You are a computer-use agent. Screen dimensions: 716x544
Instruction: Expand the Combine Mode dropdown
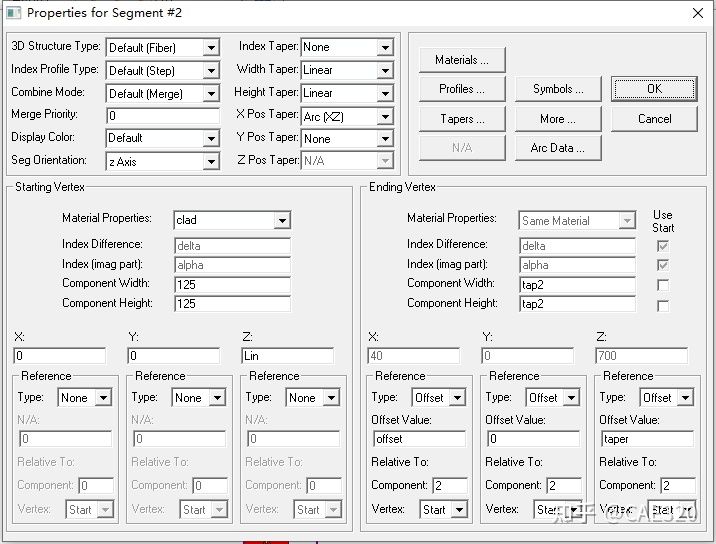[x=163, y=94]
